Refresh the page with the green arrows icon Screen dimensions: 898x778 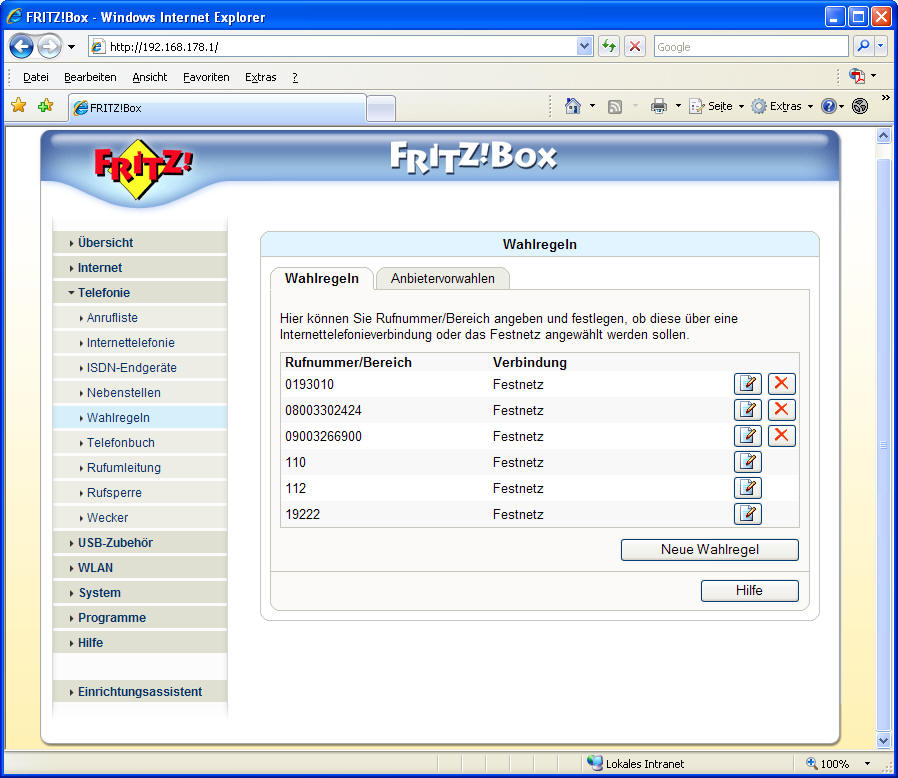[609, 46]
